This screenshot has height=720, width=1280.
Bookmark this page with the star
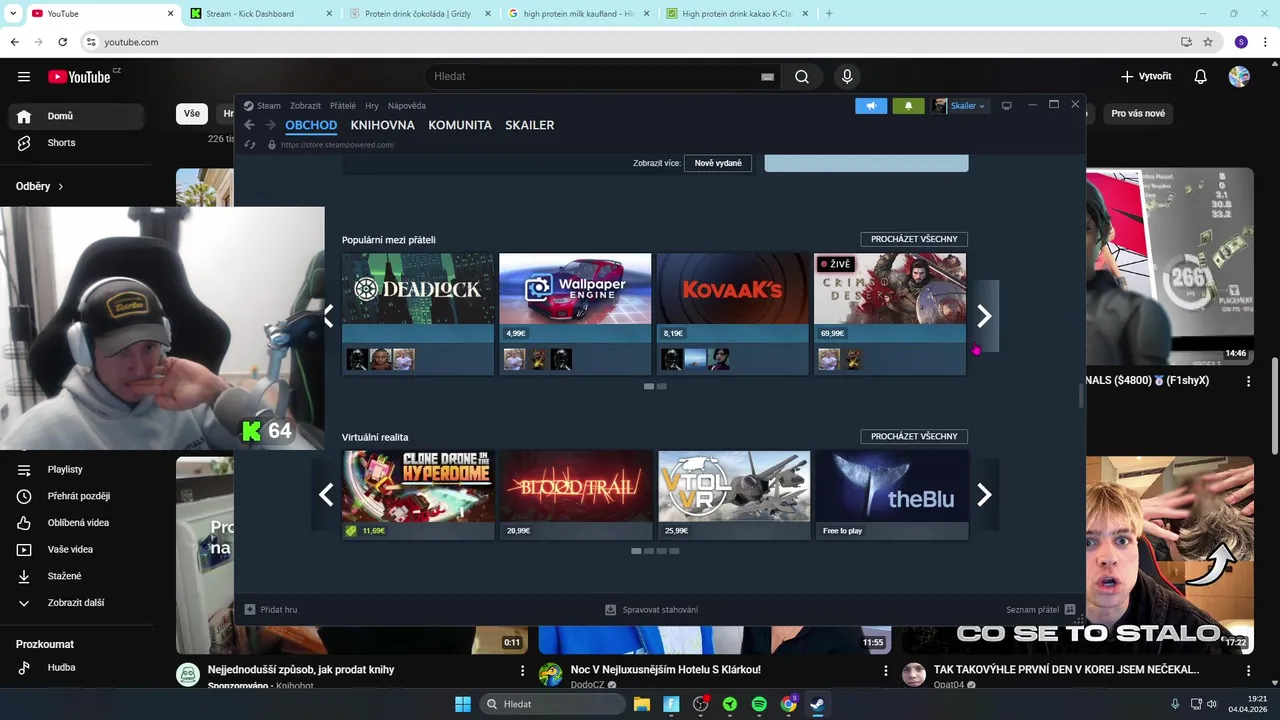1208,42
